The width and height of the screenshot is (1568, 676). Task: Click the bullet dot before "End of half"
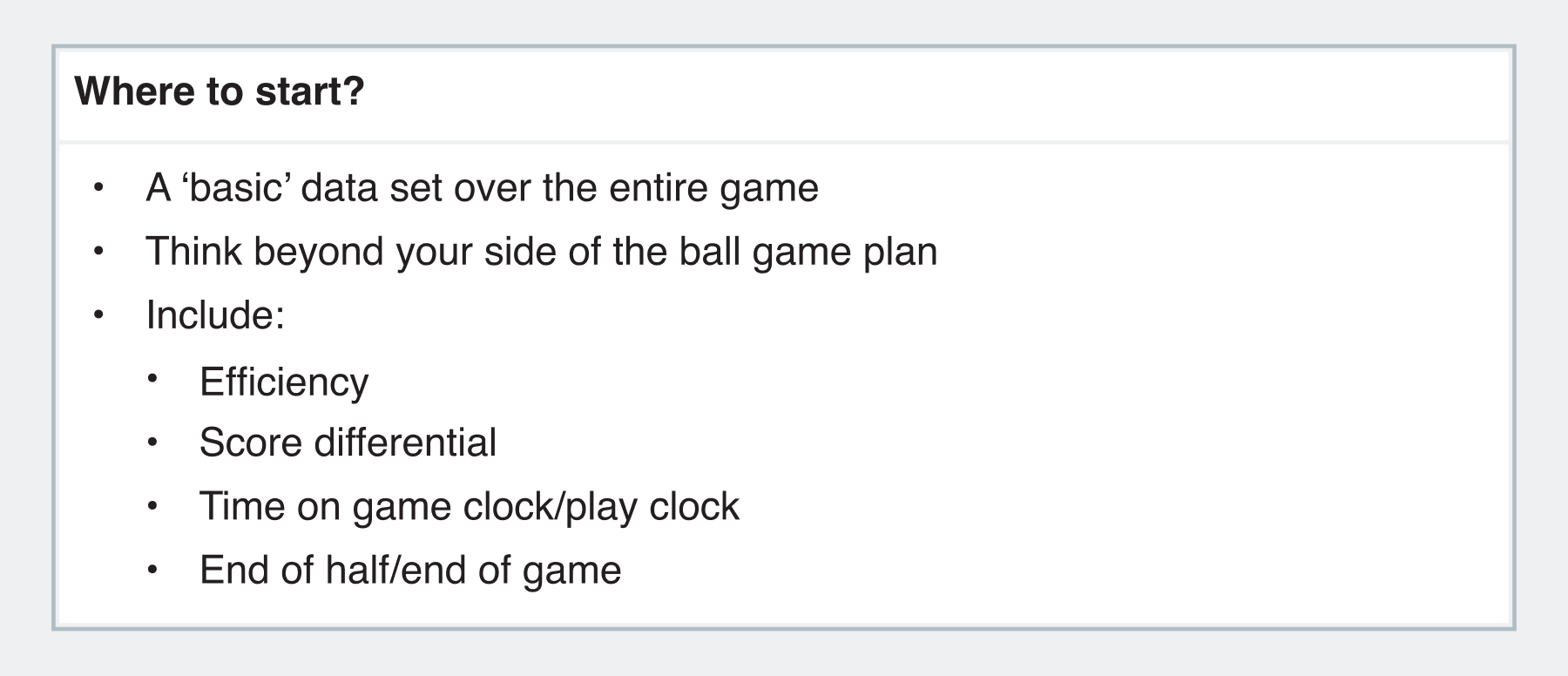[x=152, y=571]
